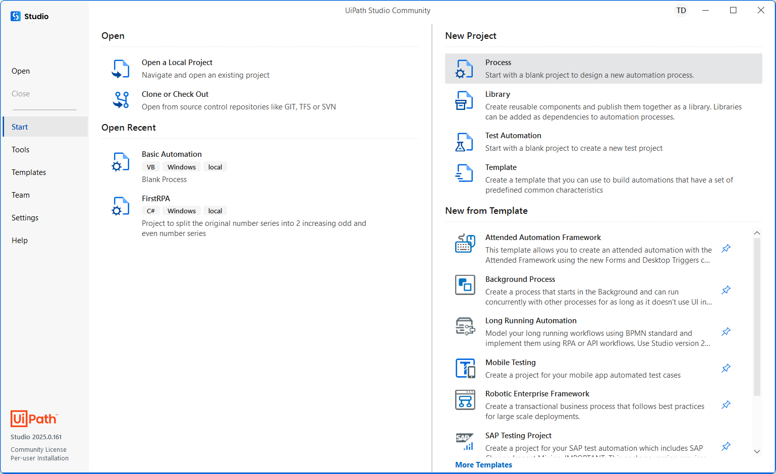
Task: Click the template list scroll up arrow
Action: [x=757, y=233]
